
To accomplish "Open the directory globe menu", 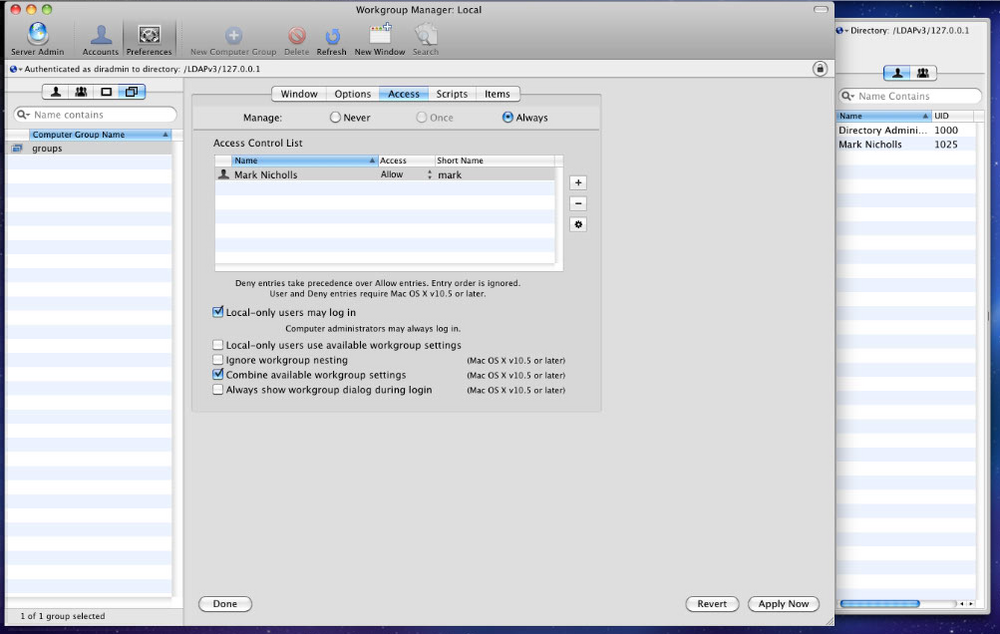I will click(15, 69).
